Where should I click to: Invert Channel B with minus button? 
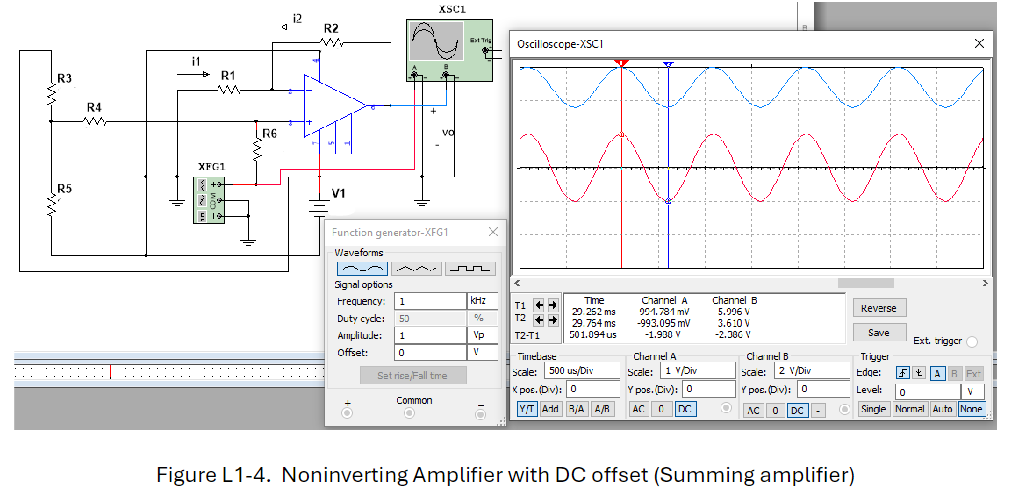click(x=818, y=410)
